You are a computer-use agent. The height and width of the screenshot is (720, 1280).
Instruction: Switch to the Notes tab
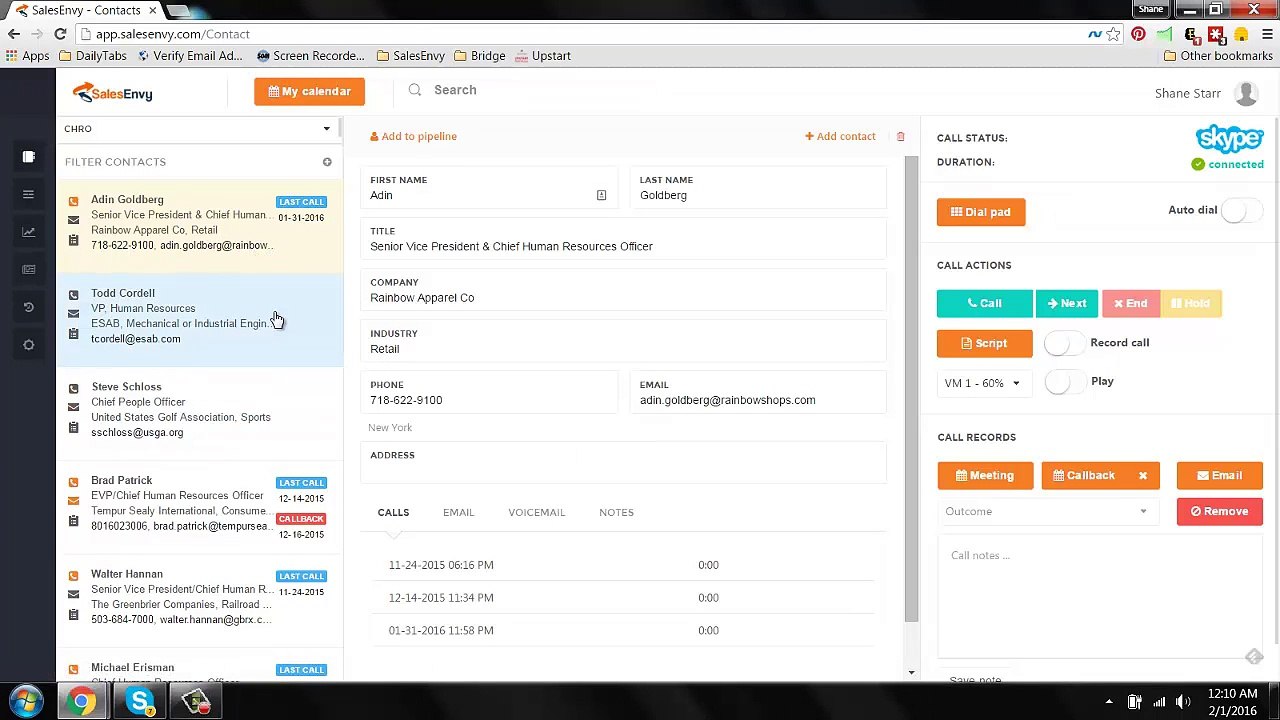(x=616, y=513)
